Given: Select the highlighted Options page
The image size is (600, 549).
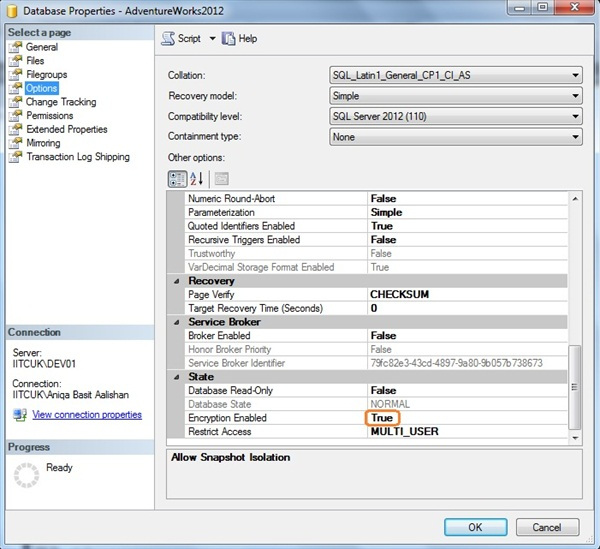Looking at the screenshot, I should click(x=42, y=88).
